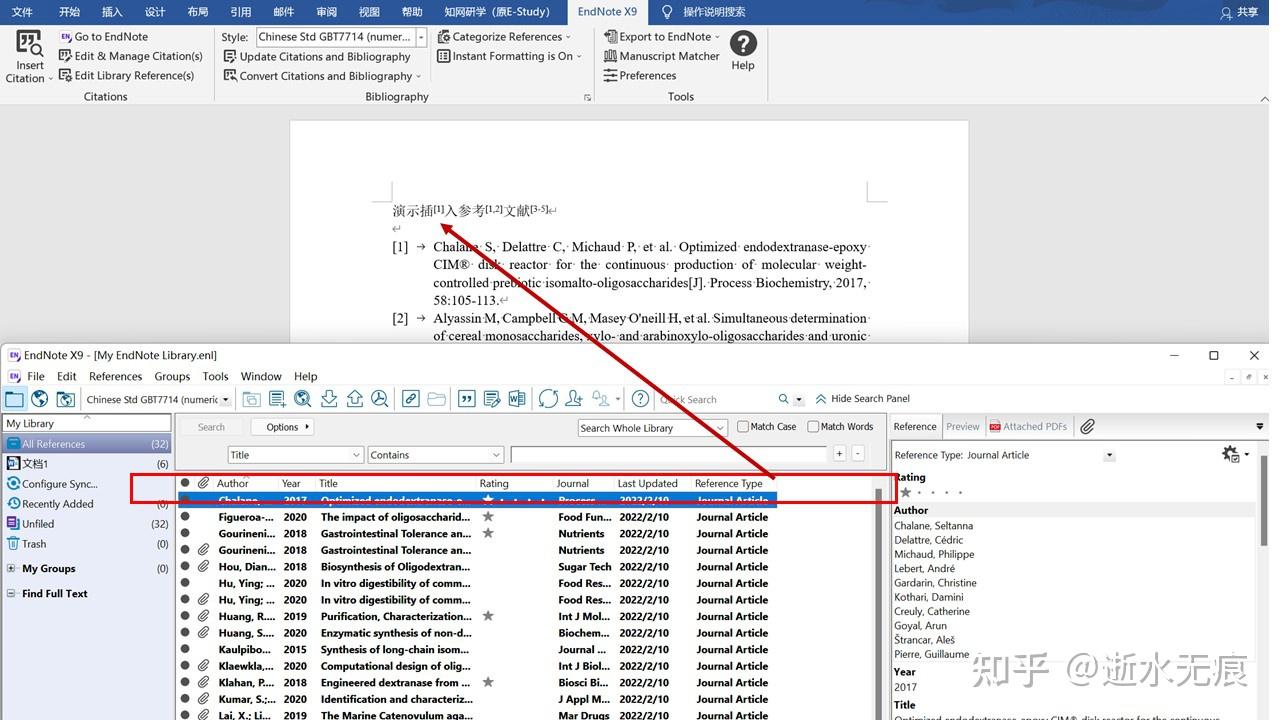Open the gear field-options dropdown in reference panel
Screen dimensions: 1280x720
[1236, 454]
